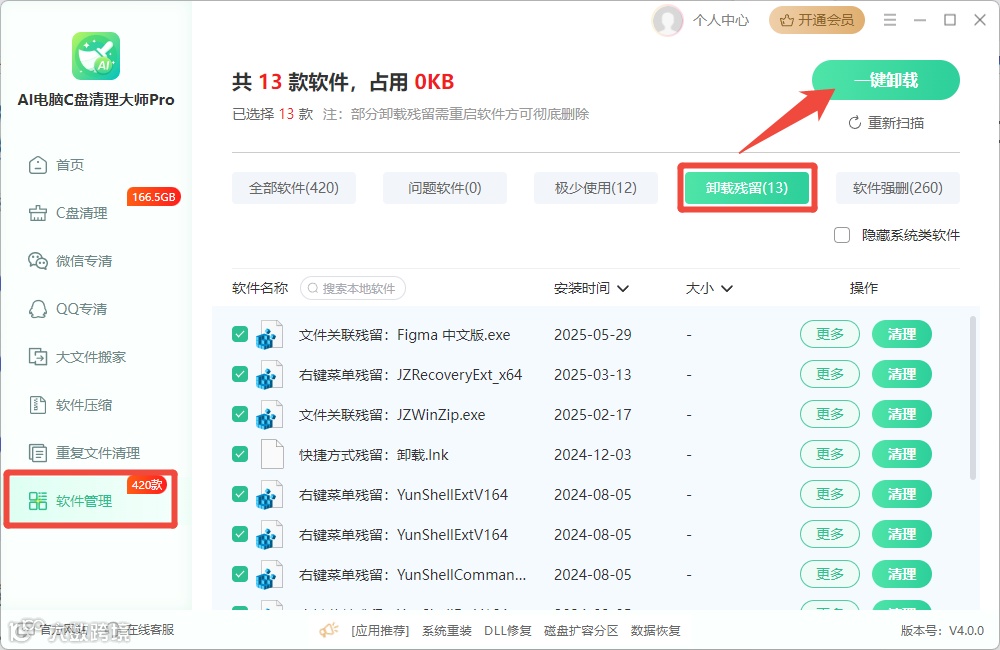Open 更多 options for 卸载.lnk
Viewport: 1000px width, 650px height.
click(x=830, y=454)
